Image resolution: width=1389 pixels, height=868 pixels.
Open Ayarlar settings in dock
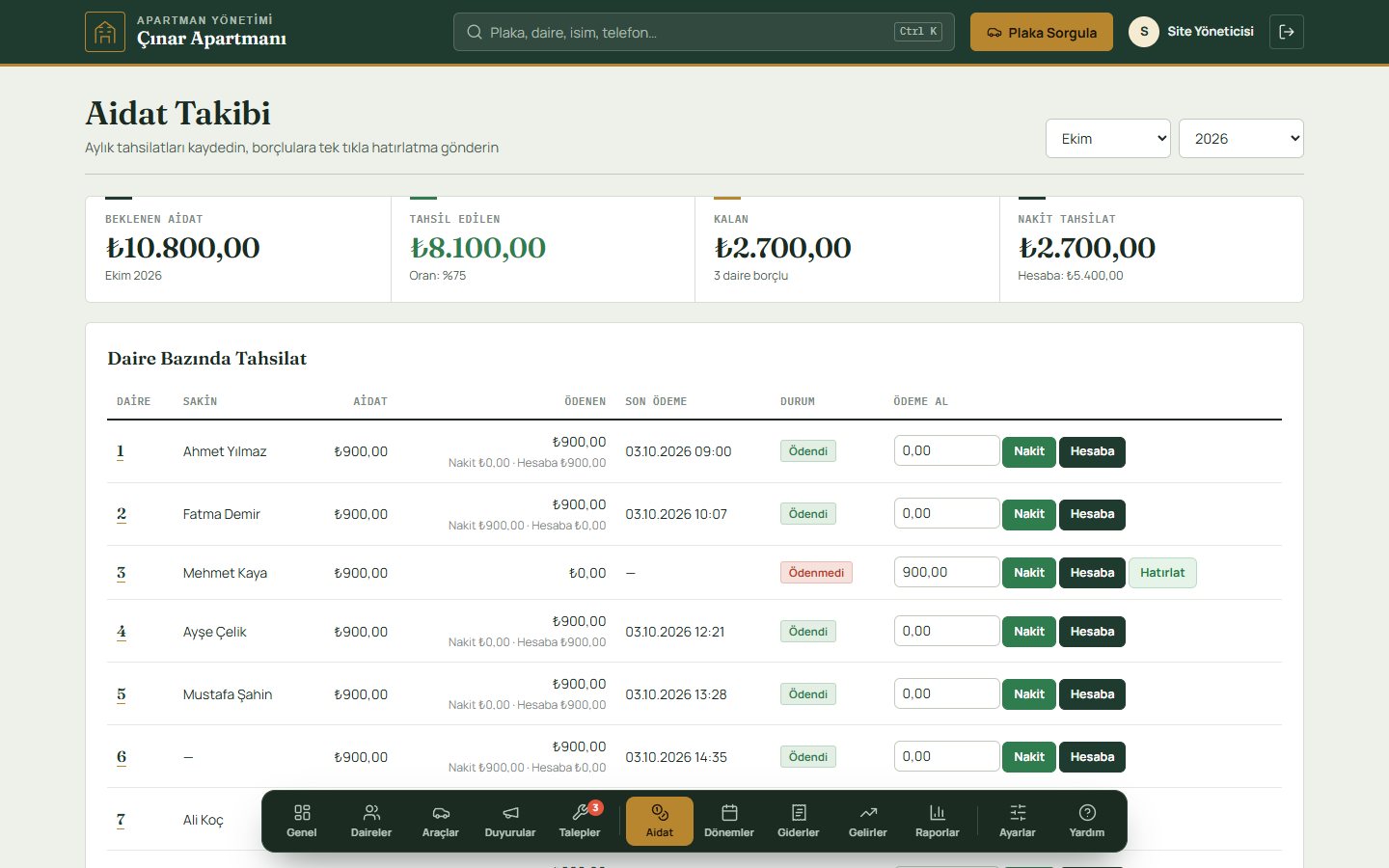point(1018,821)
